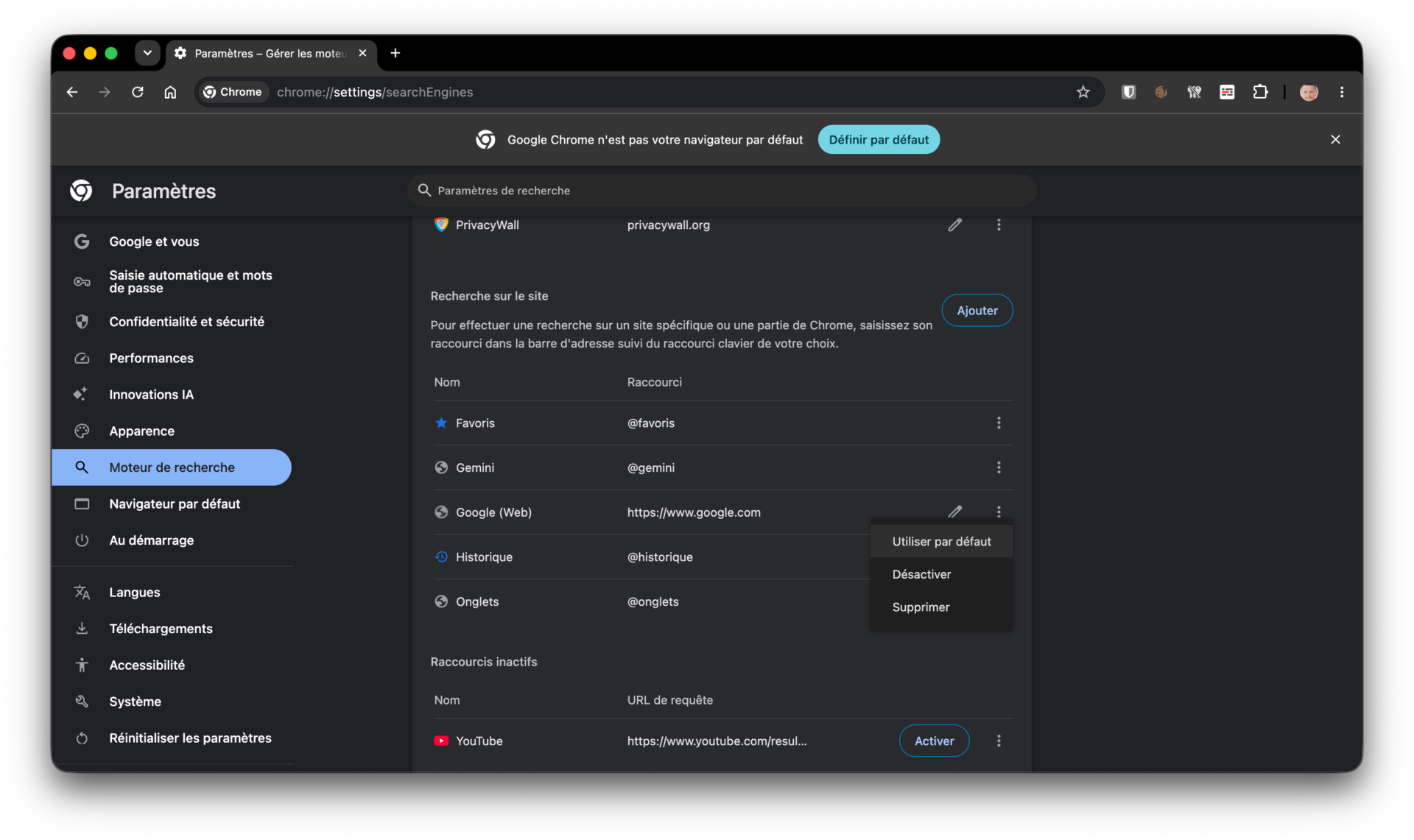
Task: Open Téléchargements settings section
Action: pos(172,629)
